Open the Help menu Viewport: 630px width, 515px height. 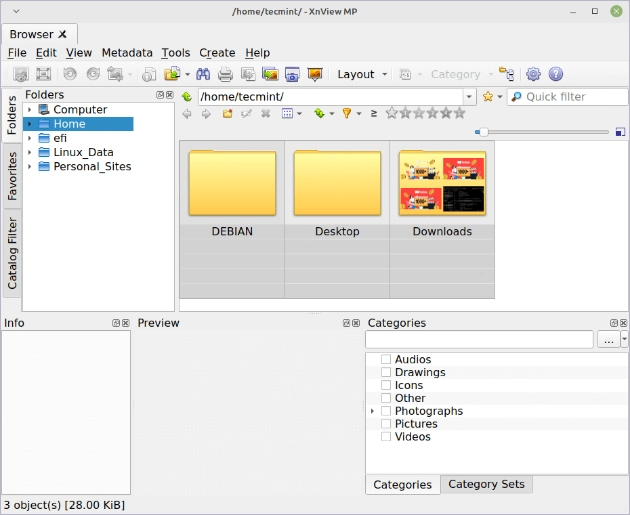click(258, 53)
